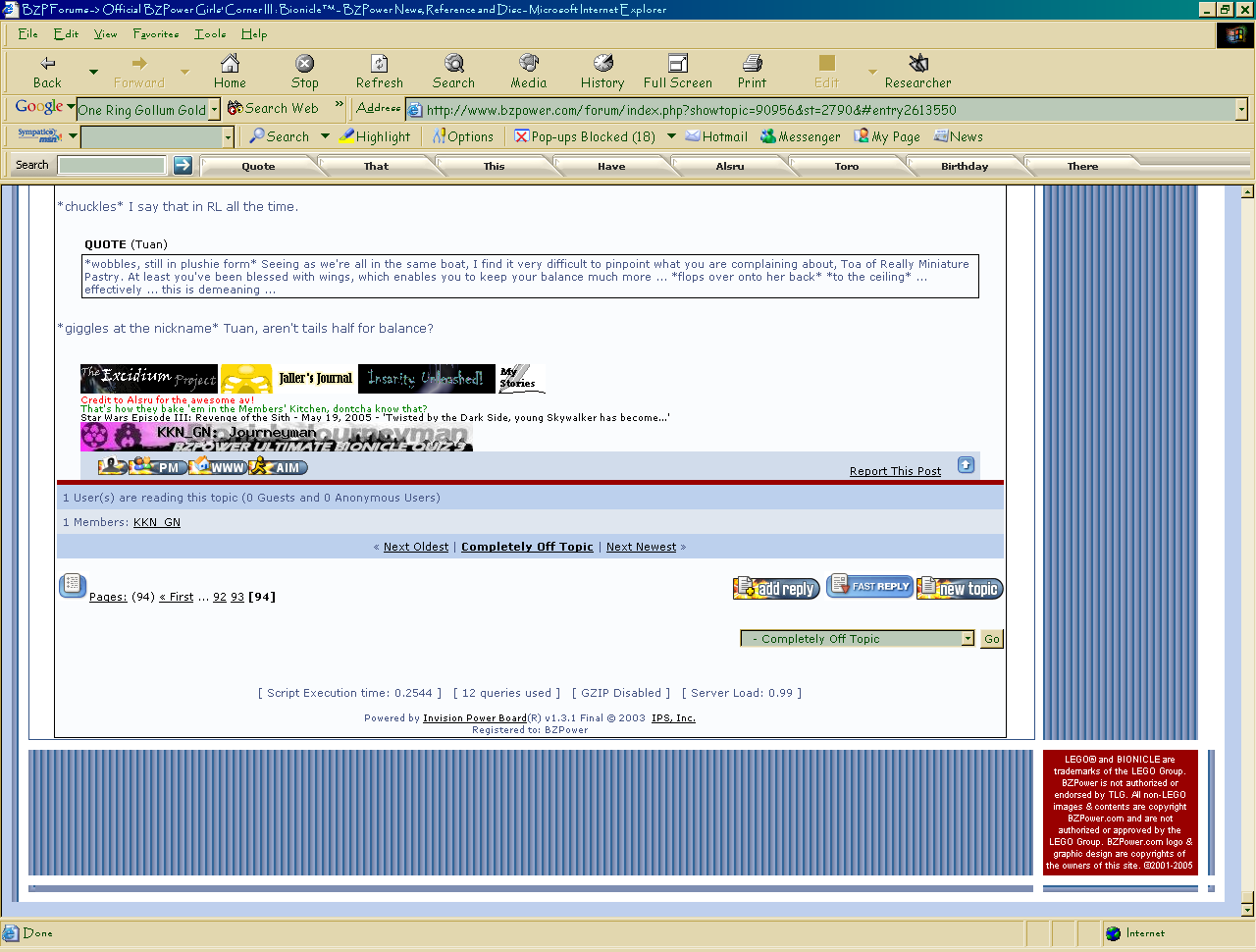Viewport: 1256px width, 952px height.
Task: Toggle the Pop-ups Blocked button
Action: (x=585, y=136)
